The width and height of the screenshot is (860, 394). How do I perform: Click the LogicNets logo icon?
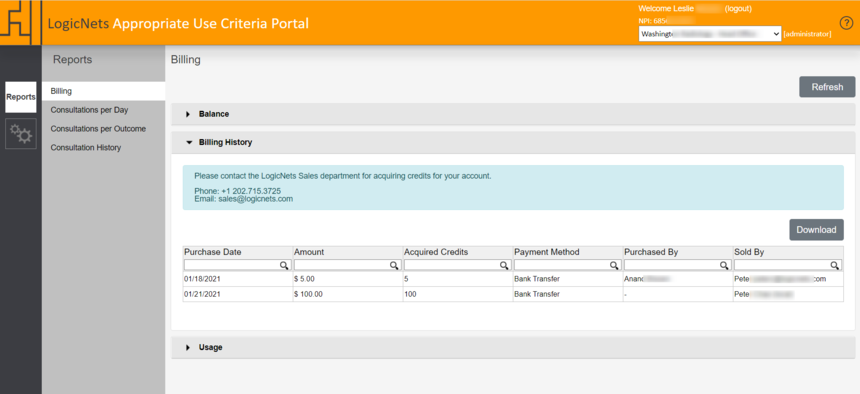[x=21, y=22]
